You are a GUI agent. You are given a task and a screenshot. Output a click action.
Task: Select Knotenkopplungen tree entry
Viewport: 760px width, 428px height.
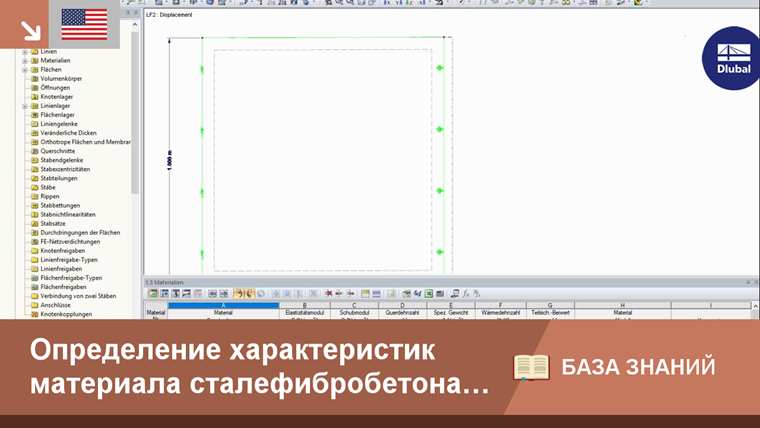66,314
